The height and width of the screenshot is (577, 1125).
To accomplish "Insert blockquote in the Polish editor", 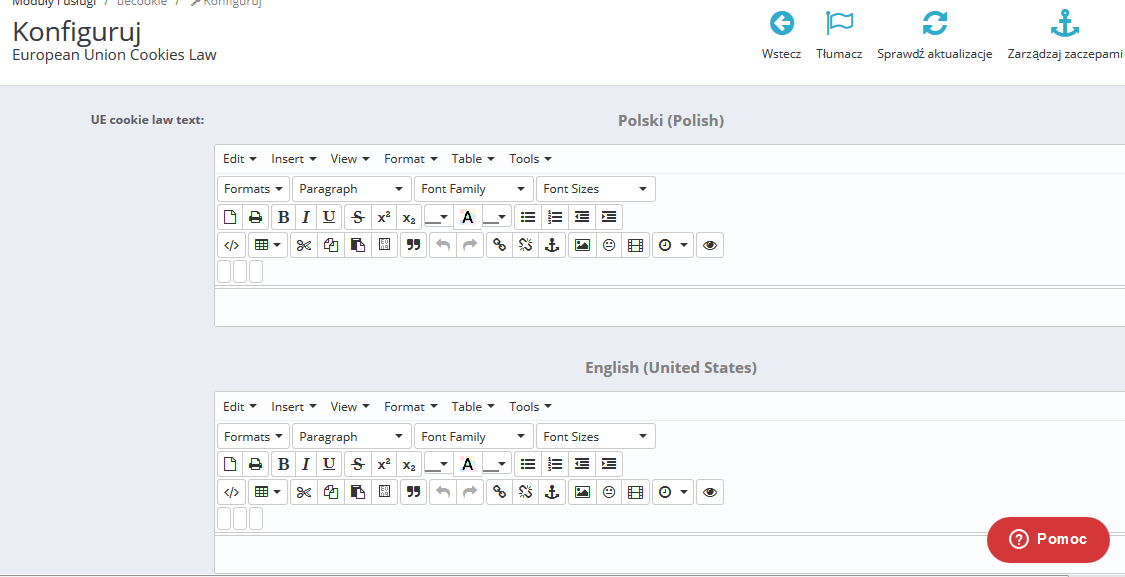I will point(412,245).
